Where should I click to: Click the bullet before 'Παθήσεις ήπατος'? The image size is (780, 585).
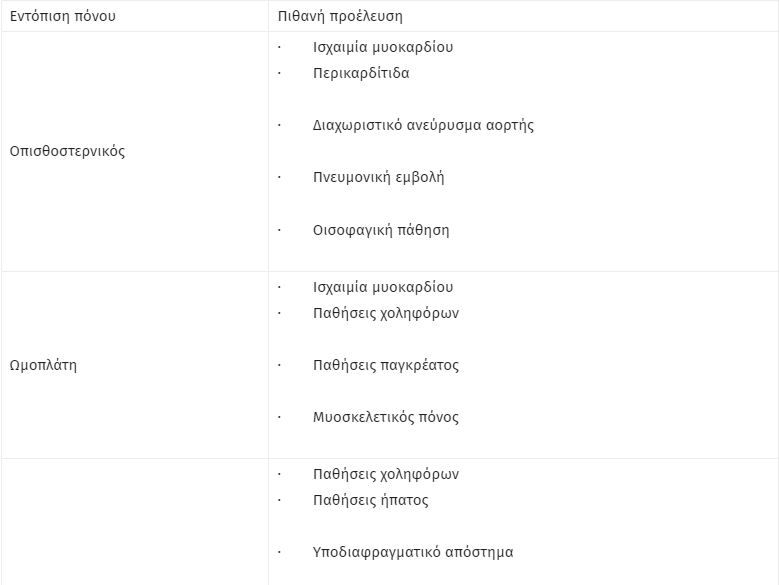click(279, 500)
